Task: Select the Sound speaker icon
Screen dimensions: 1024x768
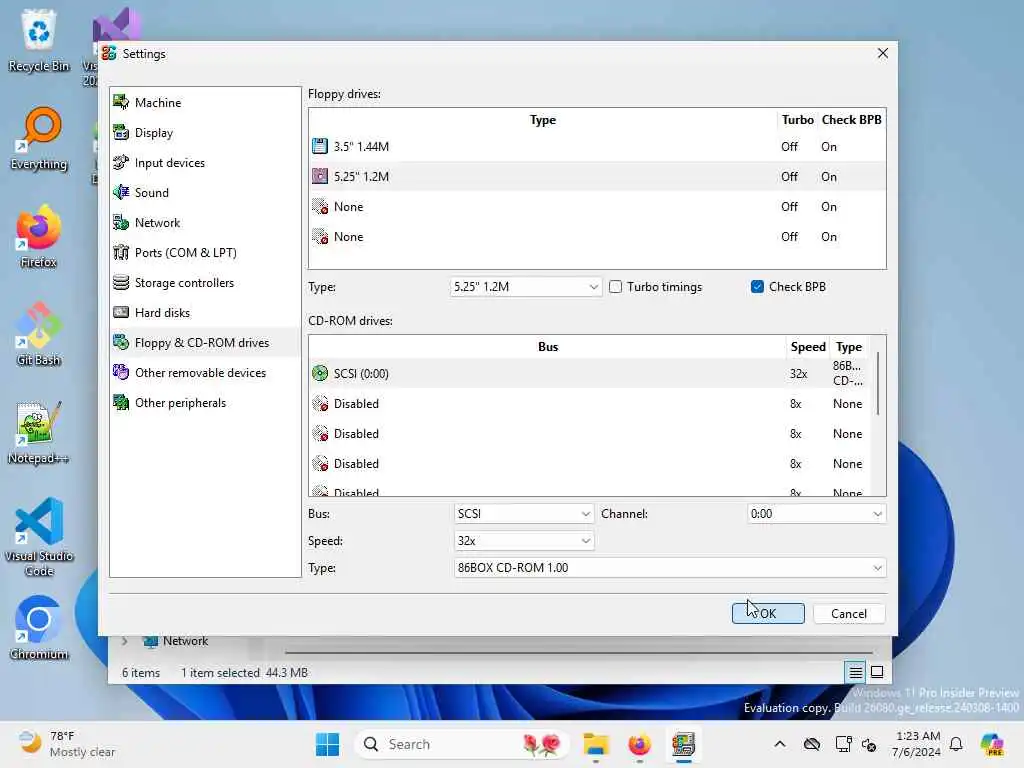Action: click(121, 192)
